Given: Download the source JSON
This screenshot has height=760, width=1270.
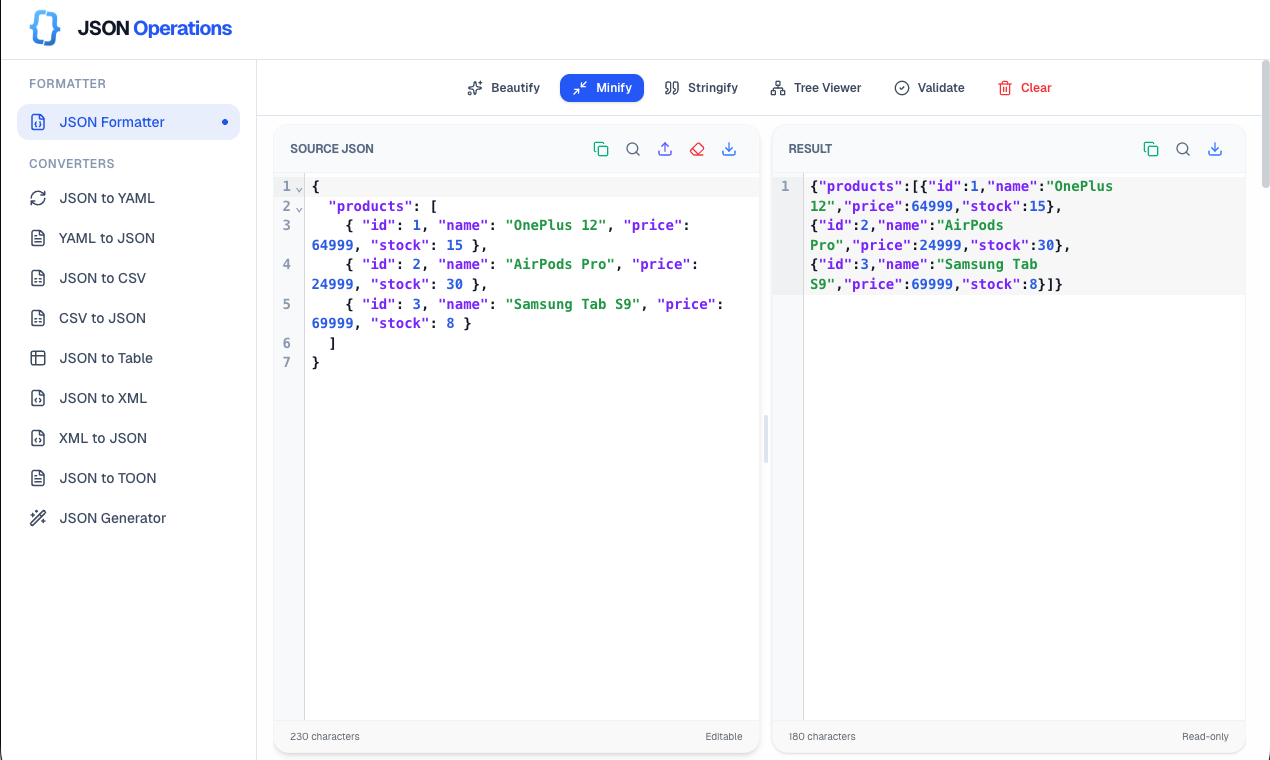Looking at the screenshot, I should tap(729, 148).
